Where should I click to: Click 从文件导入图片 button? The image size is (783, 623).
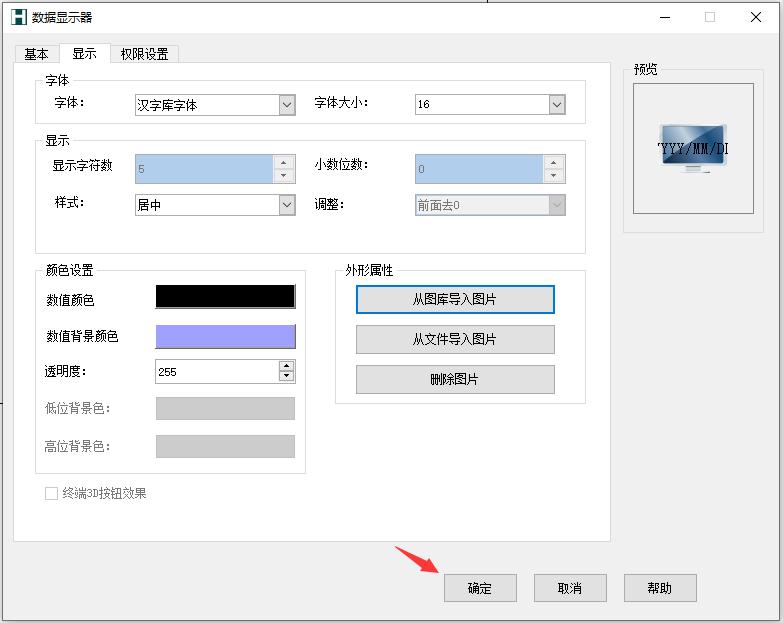point(455,339)
